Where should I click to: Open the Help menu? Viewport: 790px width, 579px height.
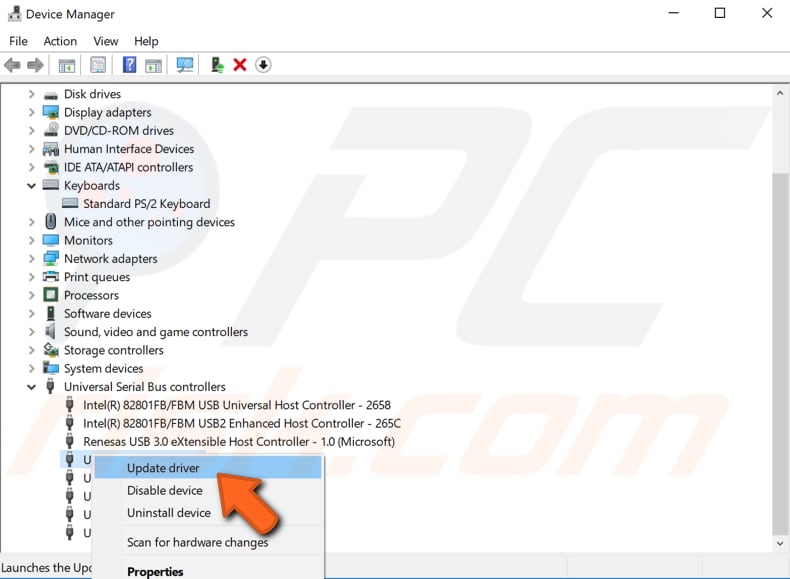[146, 41]
